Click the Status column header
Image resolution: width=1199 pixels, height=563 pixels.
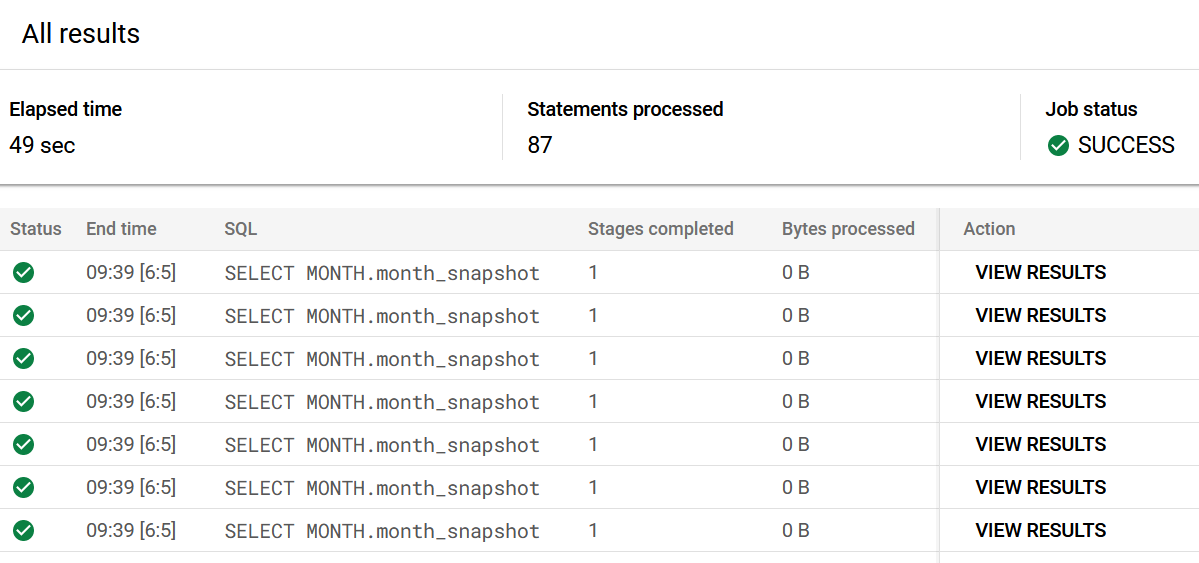pos(36,229)
